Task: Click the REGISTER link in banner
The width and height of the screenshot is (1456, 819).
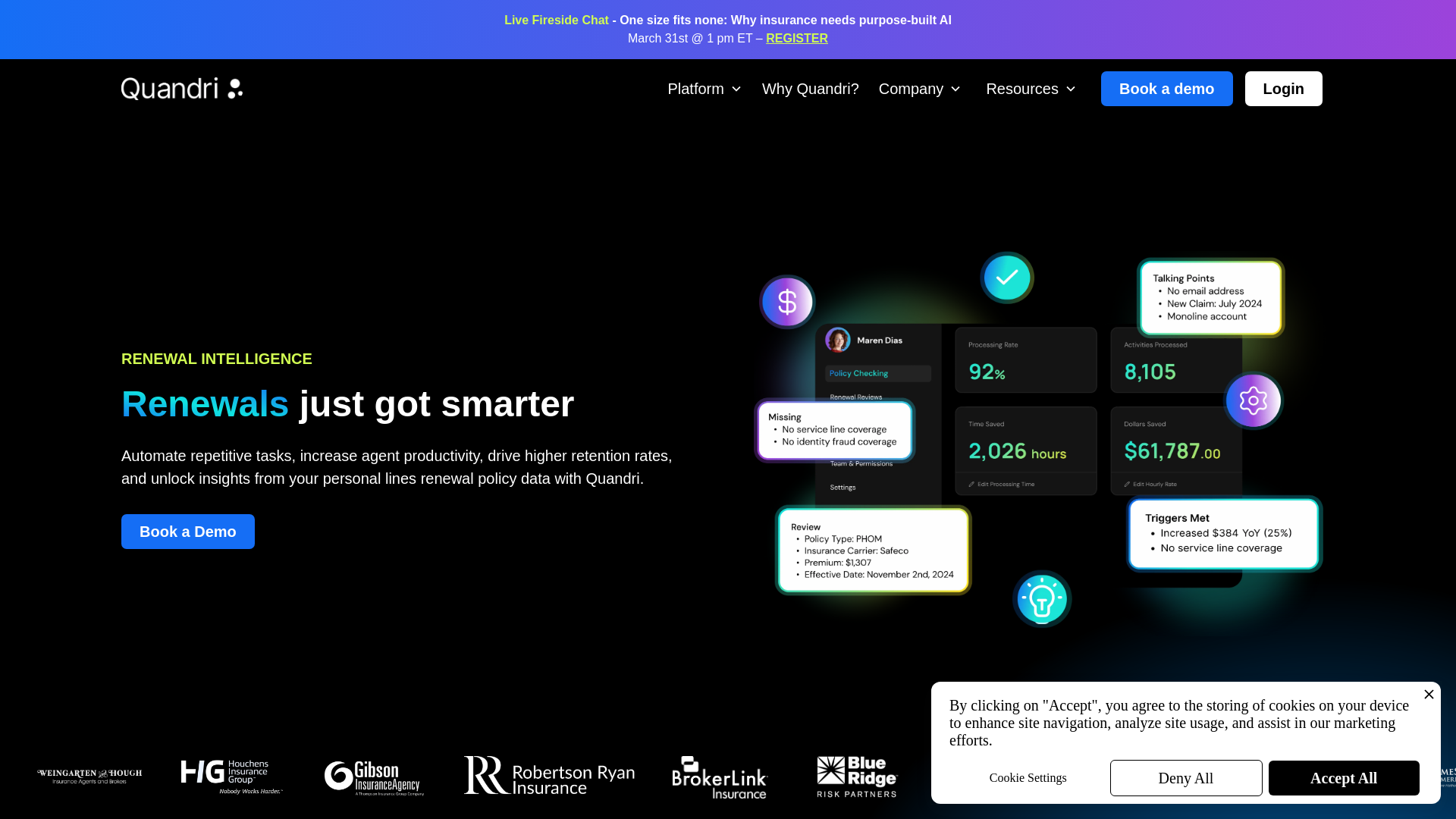Action: click(x=796, y=39)
